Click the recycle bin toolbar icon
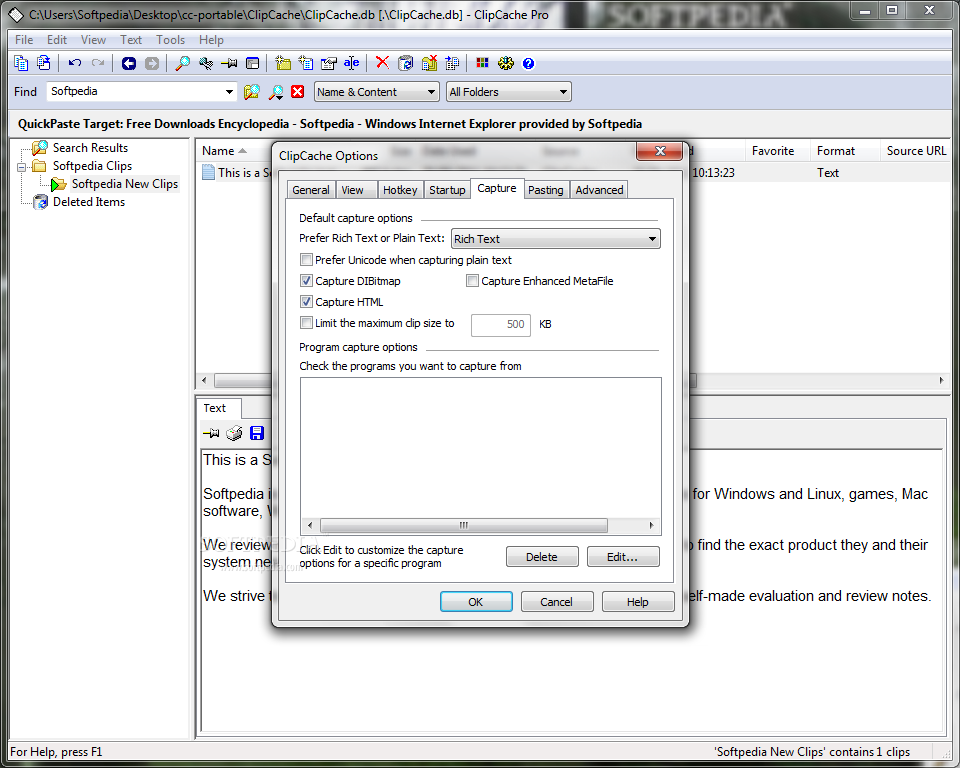960x768 pixels. coord(405,63)
